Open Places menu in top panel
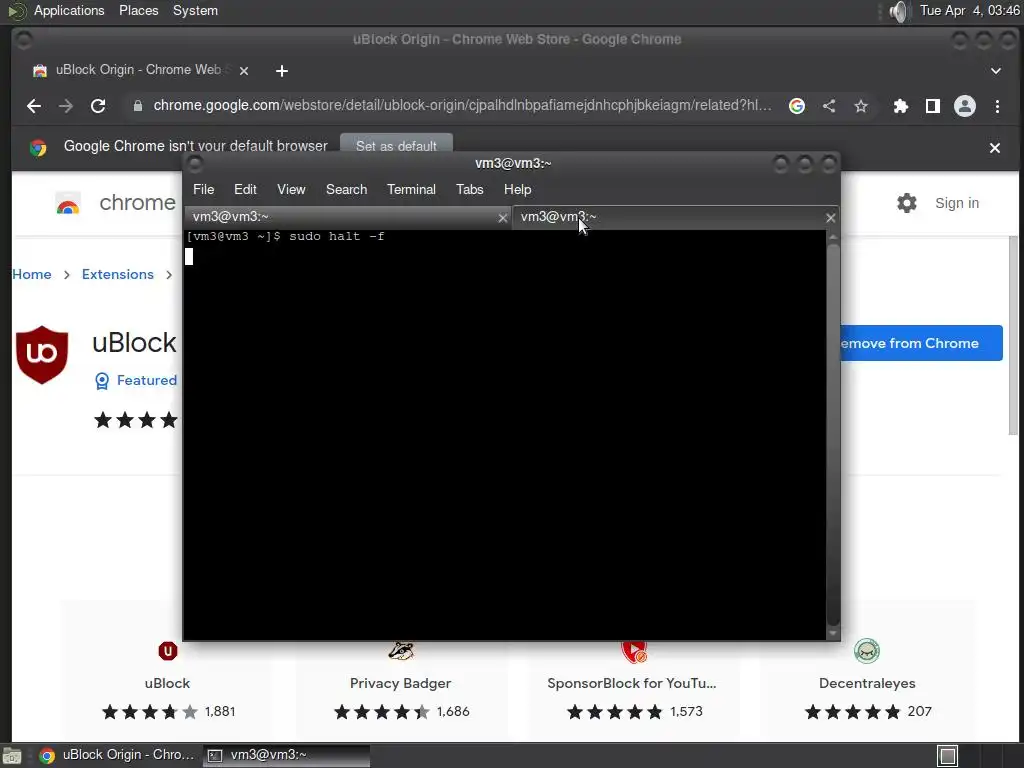The image size is (1024, 768). pos(138,10)
